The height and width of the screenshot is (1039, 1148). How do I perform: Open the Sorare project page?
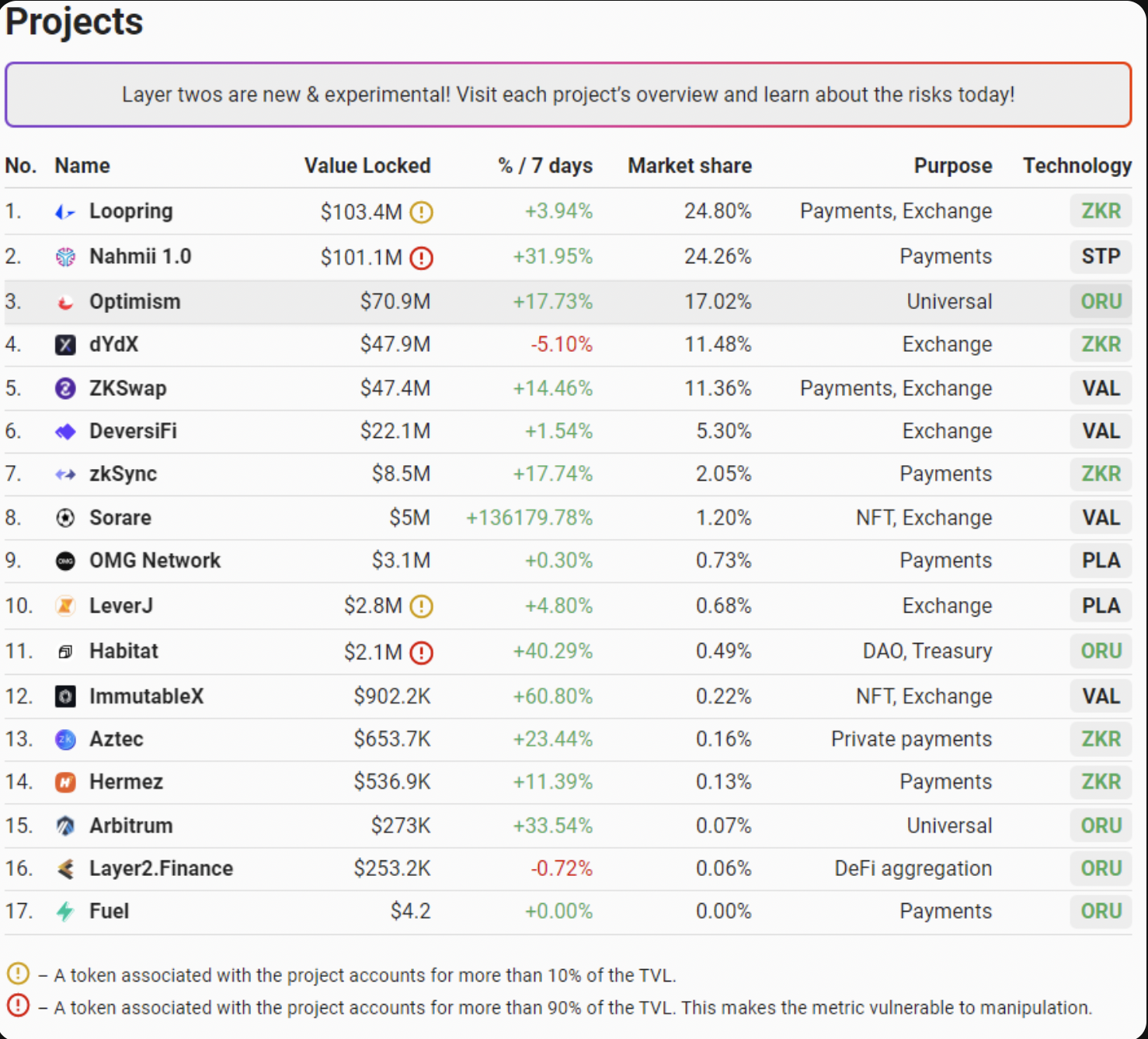click(120, 517)
